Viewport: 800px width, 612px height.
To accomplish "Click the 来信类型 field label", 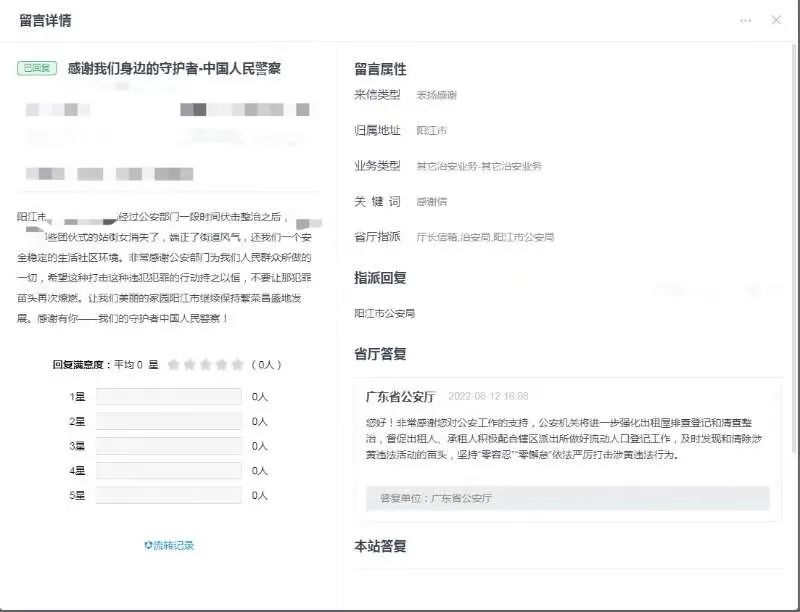I will tap(377, 95).
